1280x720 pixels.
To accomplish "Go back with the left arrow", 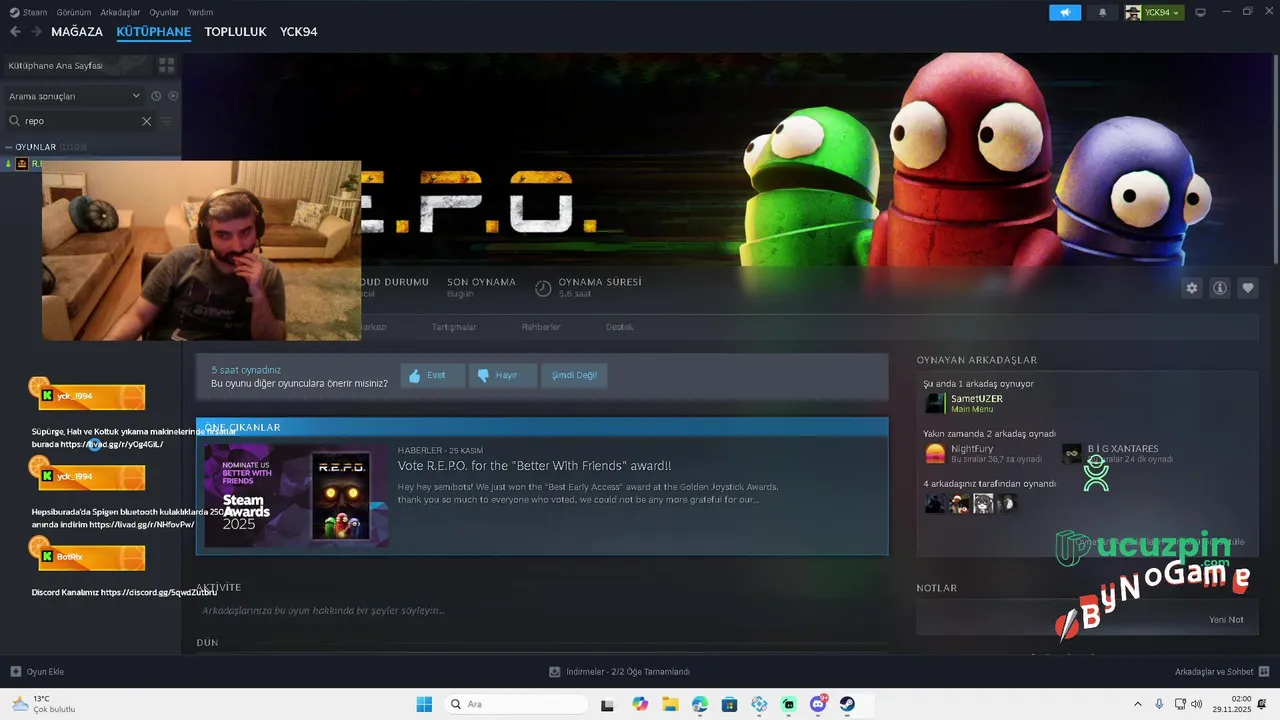I will click(15, 32).
